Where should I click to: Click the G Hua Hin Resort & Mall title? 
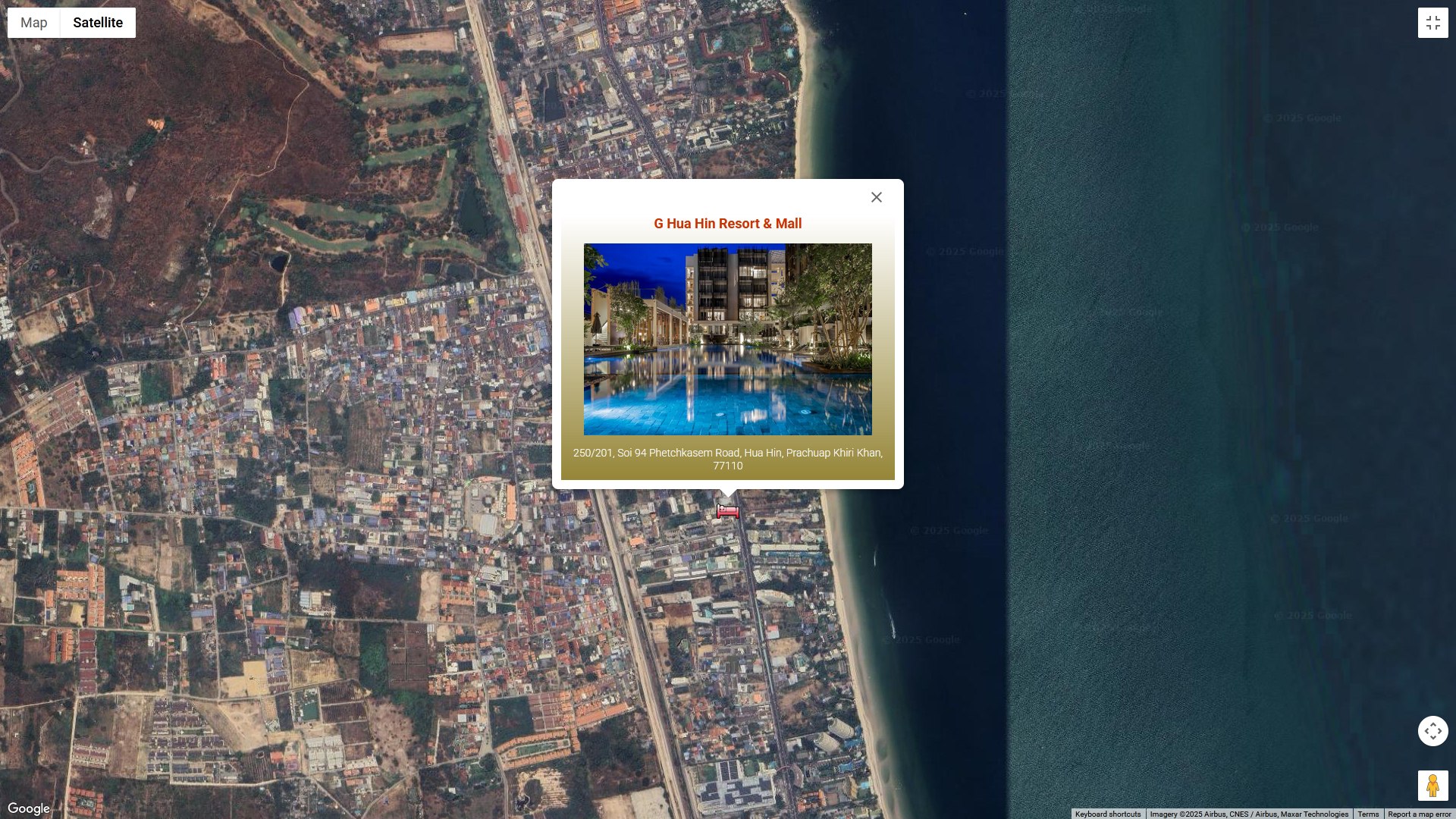pos(727,224)
